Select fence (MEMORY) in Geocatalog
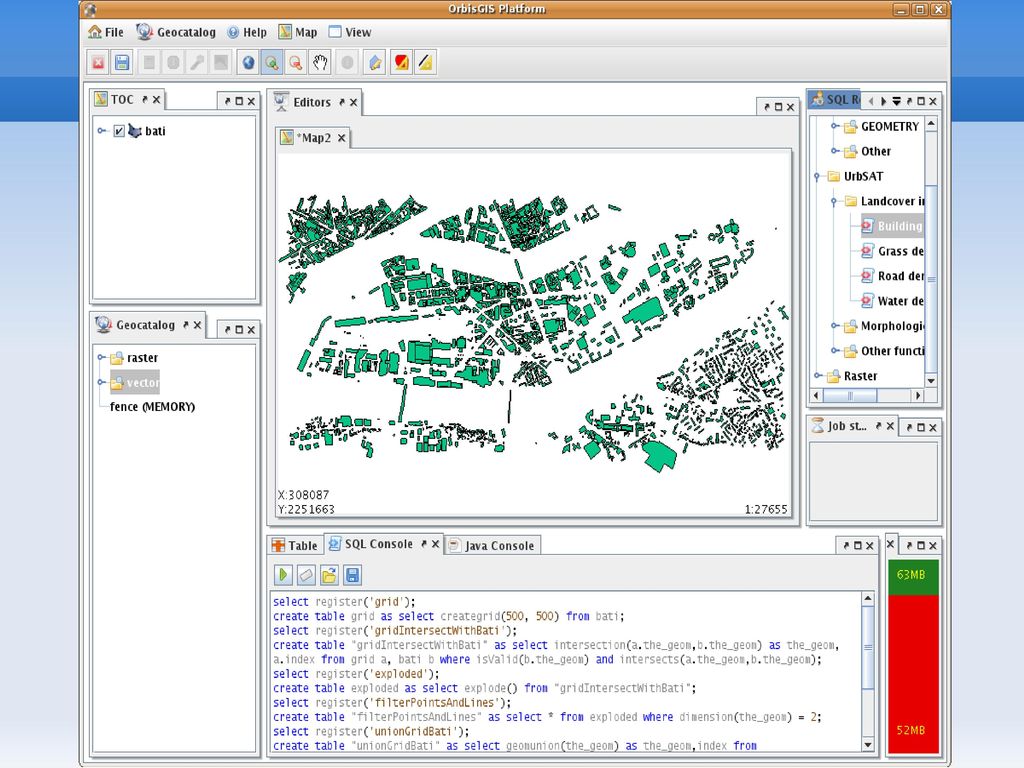This screenshot has height=768, width=1024. click(x=152, y=407)
